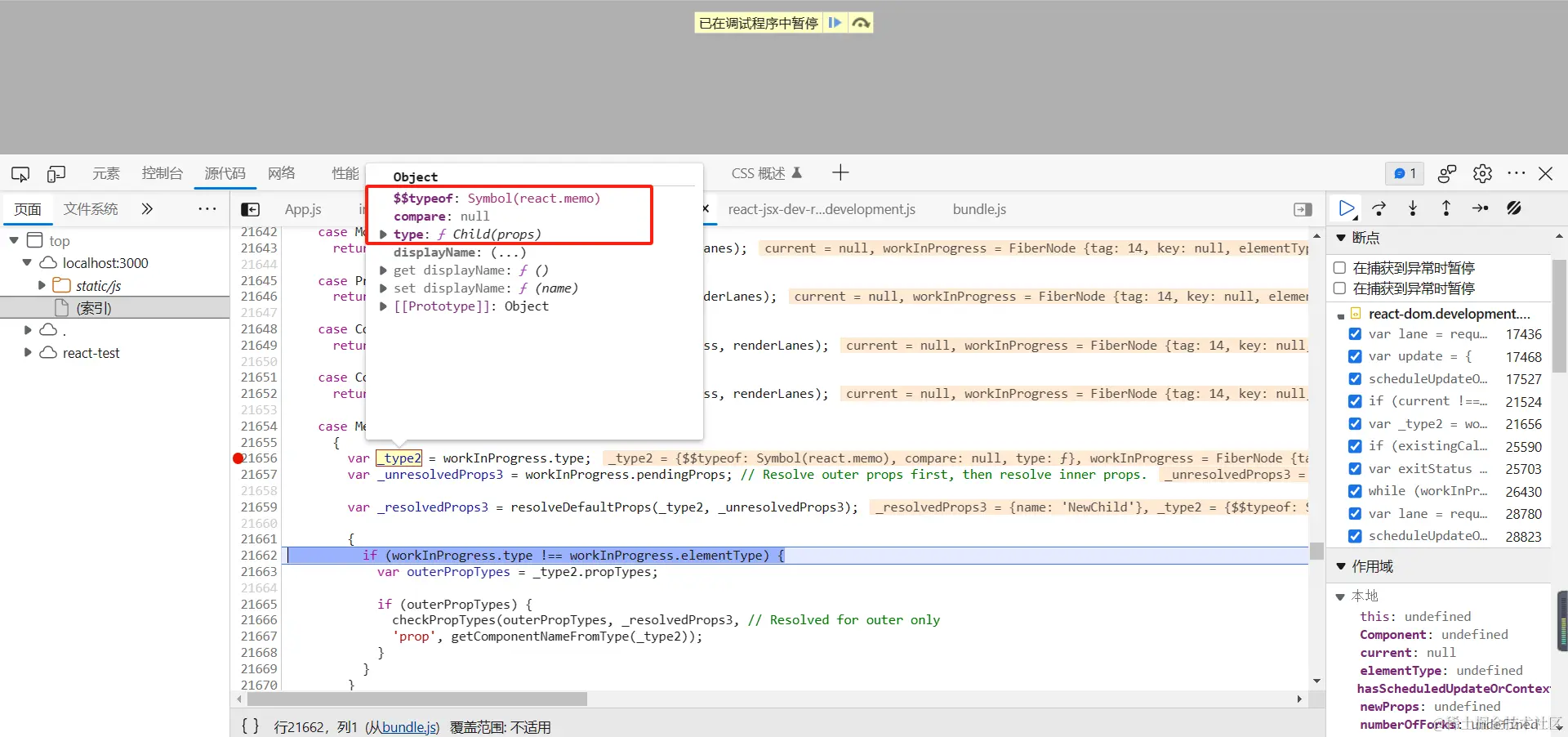Click step out of function icon
1568x737 pixels.
click(1446, 209)
